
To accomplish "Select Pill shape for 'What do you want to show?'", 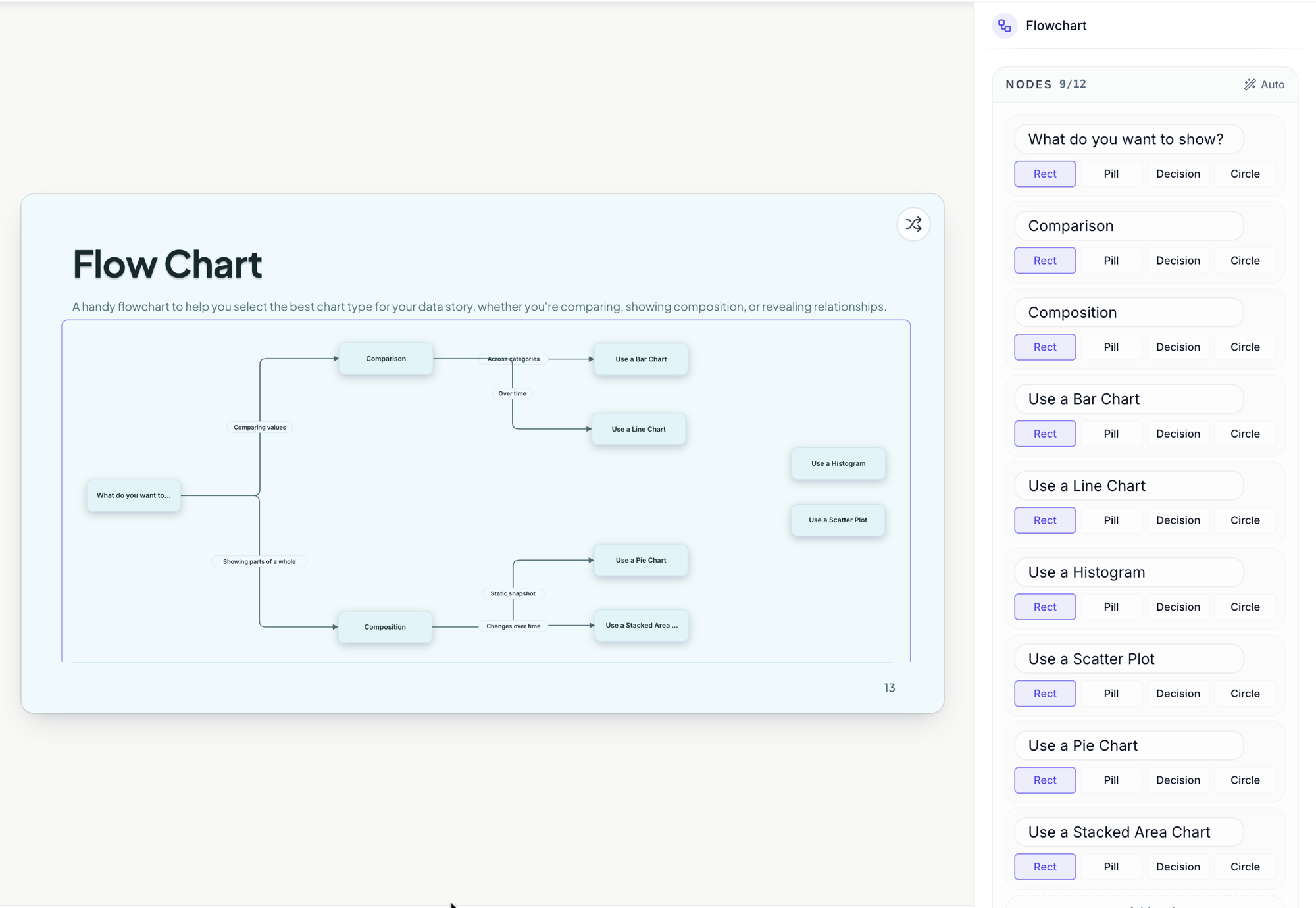I will point(1111,174).
